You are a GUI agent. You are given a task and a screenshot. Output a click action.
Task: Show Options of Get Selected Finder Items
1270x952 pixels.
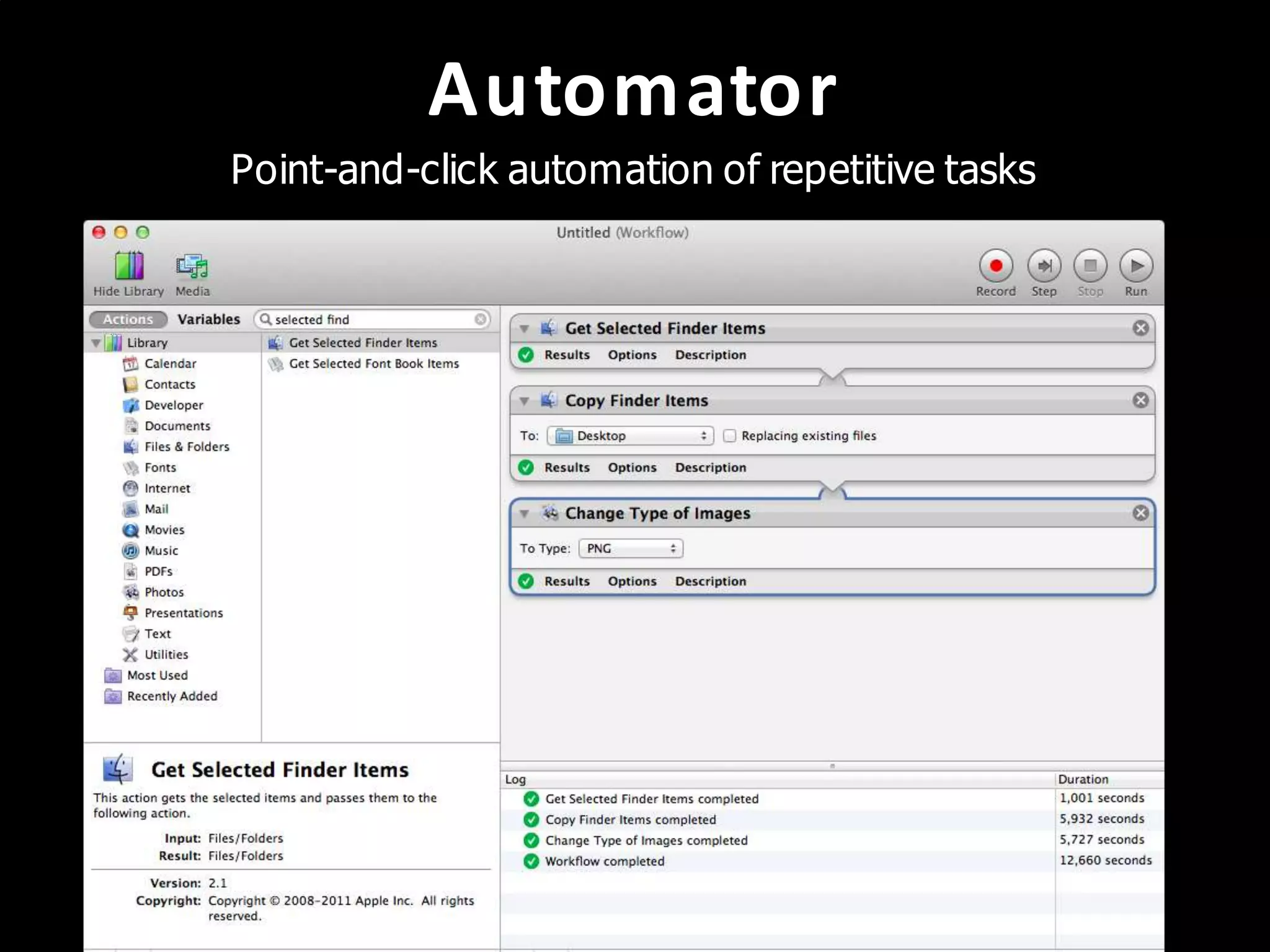[632, 355]
